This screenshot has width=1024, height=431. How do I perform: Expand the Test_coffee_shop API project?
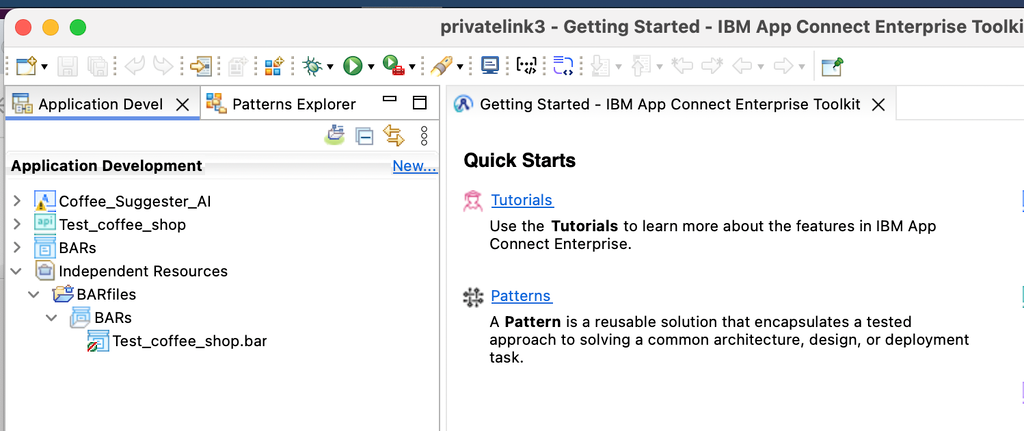[16, 224]
